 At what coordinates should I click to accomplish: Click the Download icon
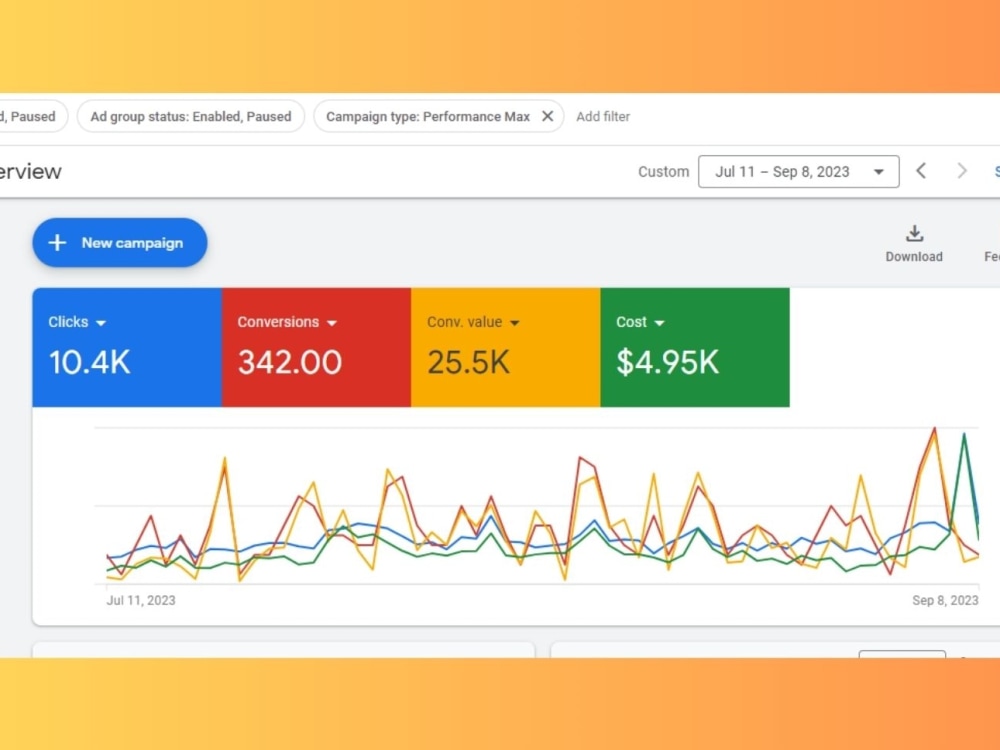pyautogui.click(x=914, y=234)
